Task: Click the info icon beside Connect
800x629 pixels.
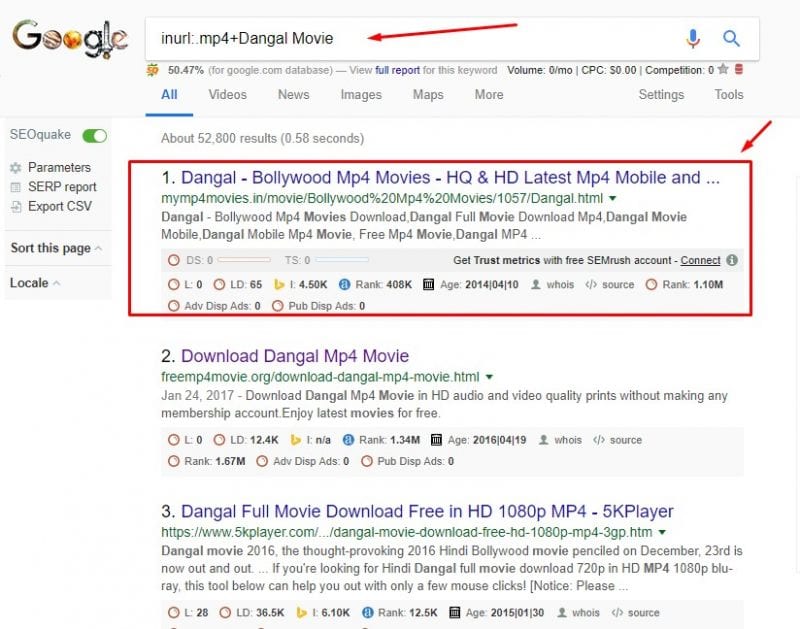Action: pyautogui.click(x=732, y=260)
